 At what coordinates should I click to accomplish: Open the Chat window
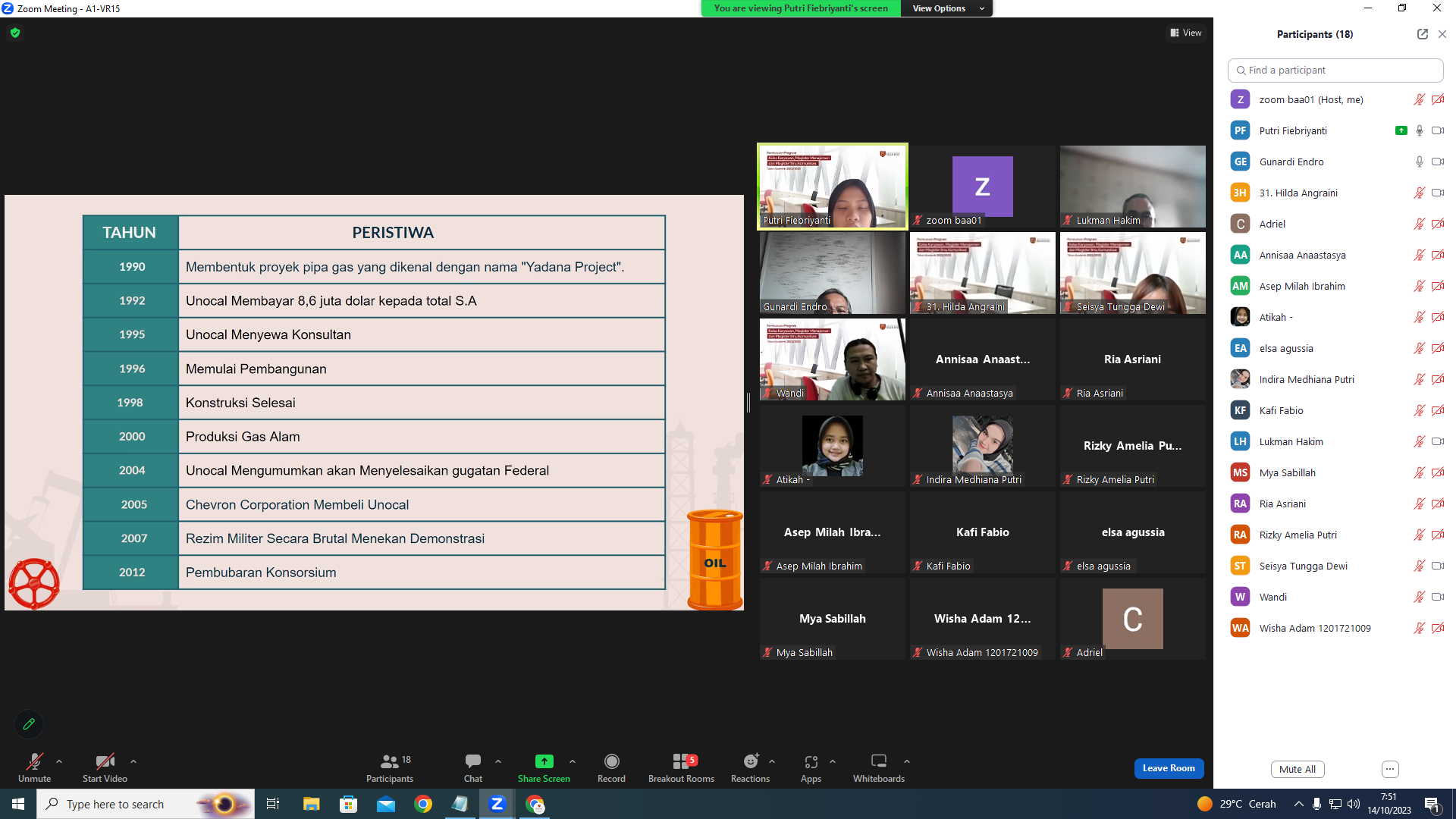[x=473, y=767]
